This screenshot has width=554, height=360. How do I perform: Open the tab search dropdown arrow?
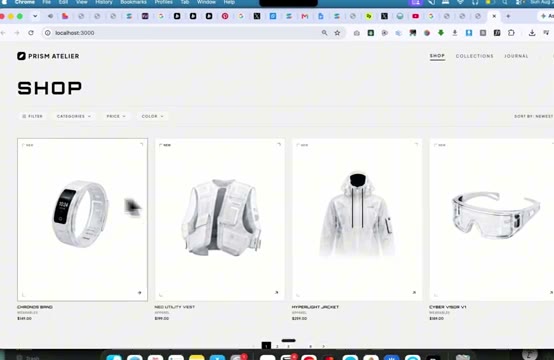point(35,16)
